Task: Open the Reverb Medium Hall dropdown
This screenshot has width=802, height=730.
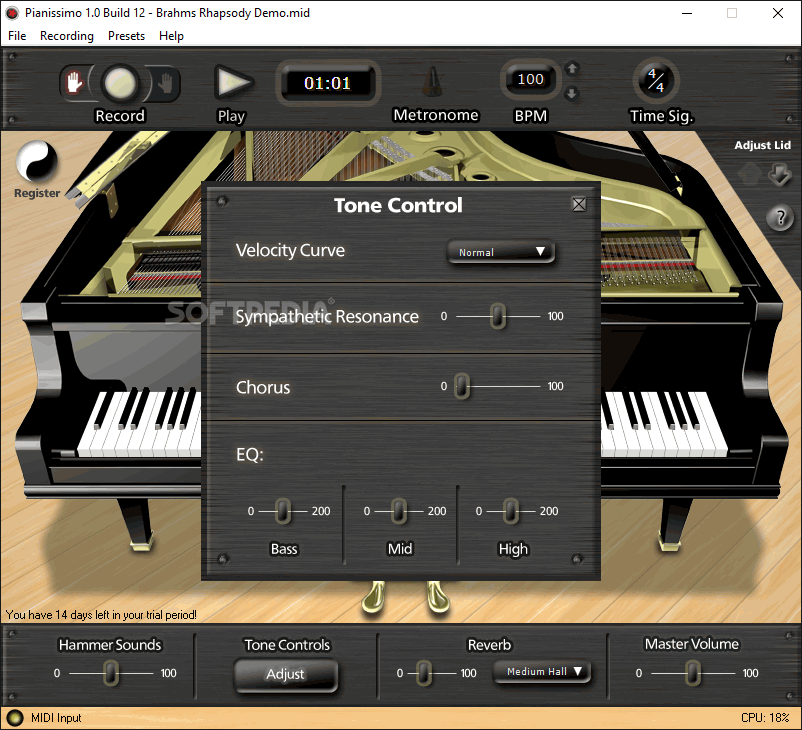Action: pos(542,672)
